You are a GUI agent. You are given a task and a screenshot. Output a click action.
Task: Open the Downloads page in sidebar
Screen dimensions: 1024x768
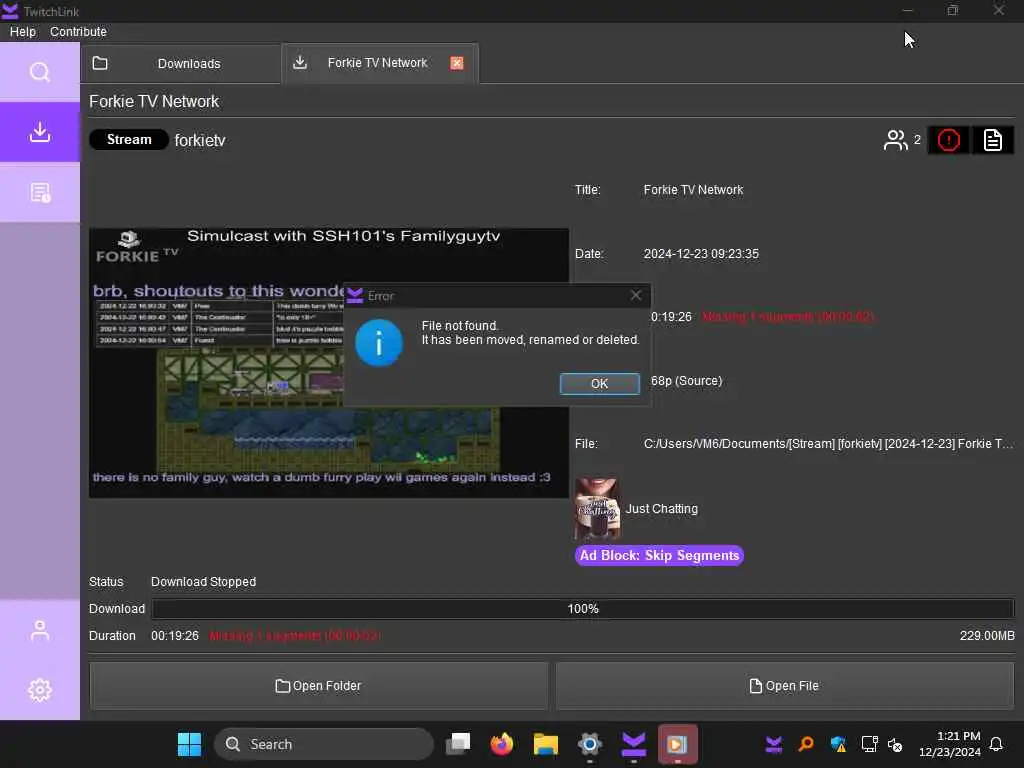click(40, 133)
